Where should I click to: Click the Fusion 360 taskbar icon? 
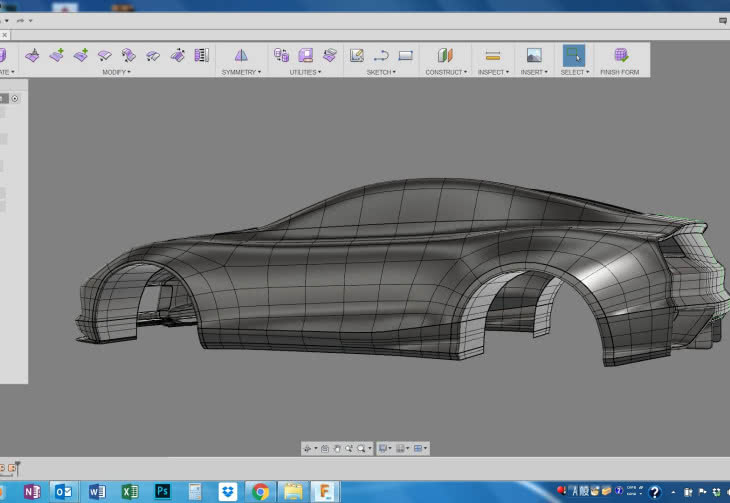(x=325, y=491)
